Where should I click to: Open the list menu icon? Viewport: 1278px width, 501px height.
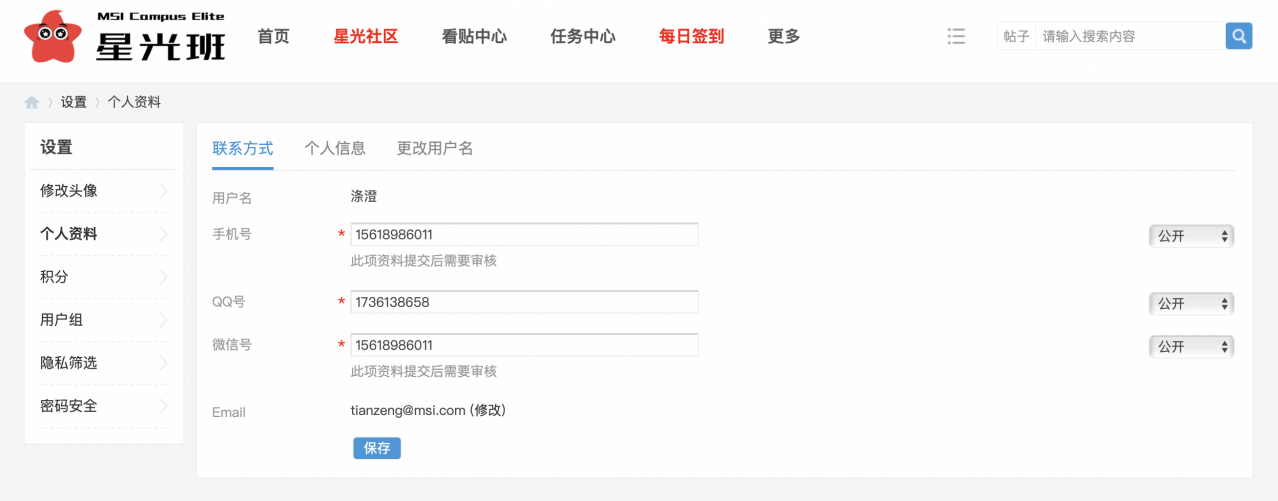(956, 36)
